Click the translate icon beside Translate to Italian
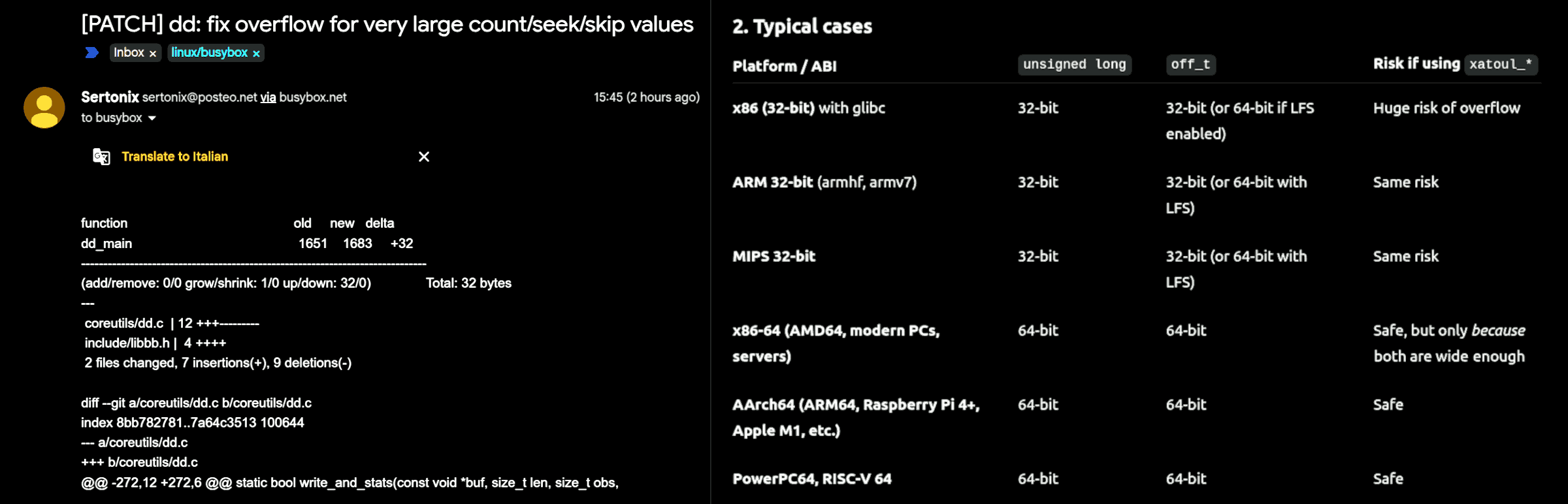 coord(101,157)
